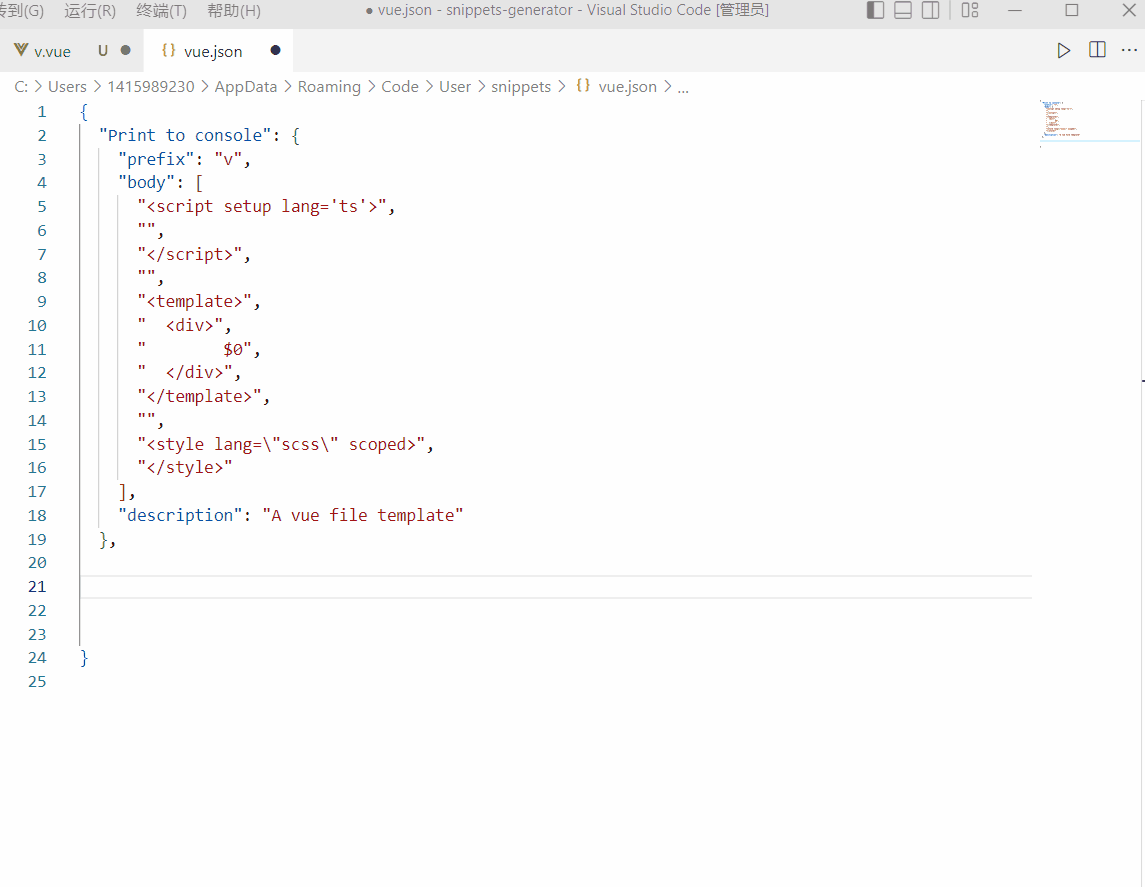The image size is (1145, 887).
Task: Open breadcrumb C: drive
Action: click(21, 87)
